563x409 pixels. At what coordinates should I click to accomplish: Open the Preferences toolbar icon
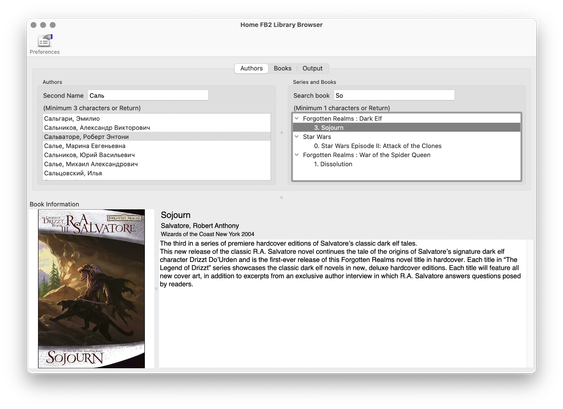[x=45, y=45]
